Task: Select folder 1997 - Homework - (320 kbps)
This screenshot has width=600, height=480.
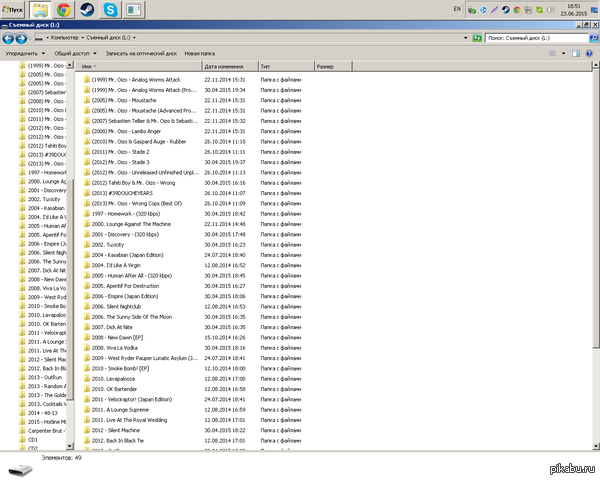Action: point(122,214)
